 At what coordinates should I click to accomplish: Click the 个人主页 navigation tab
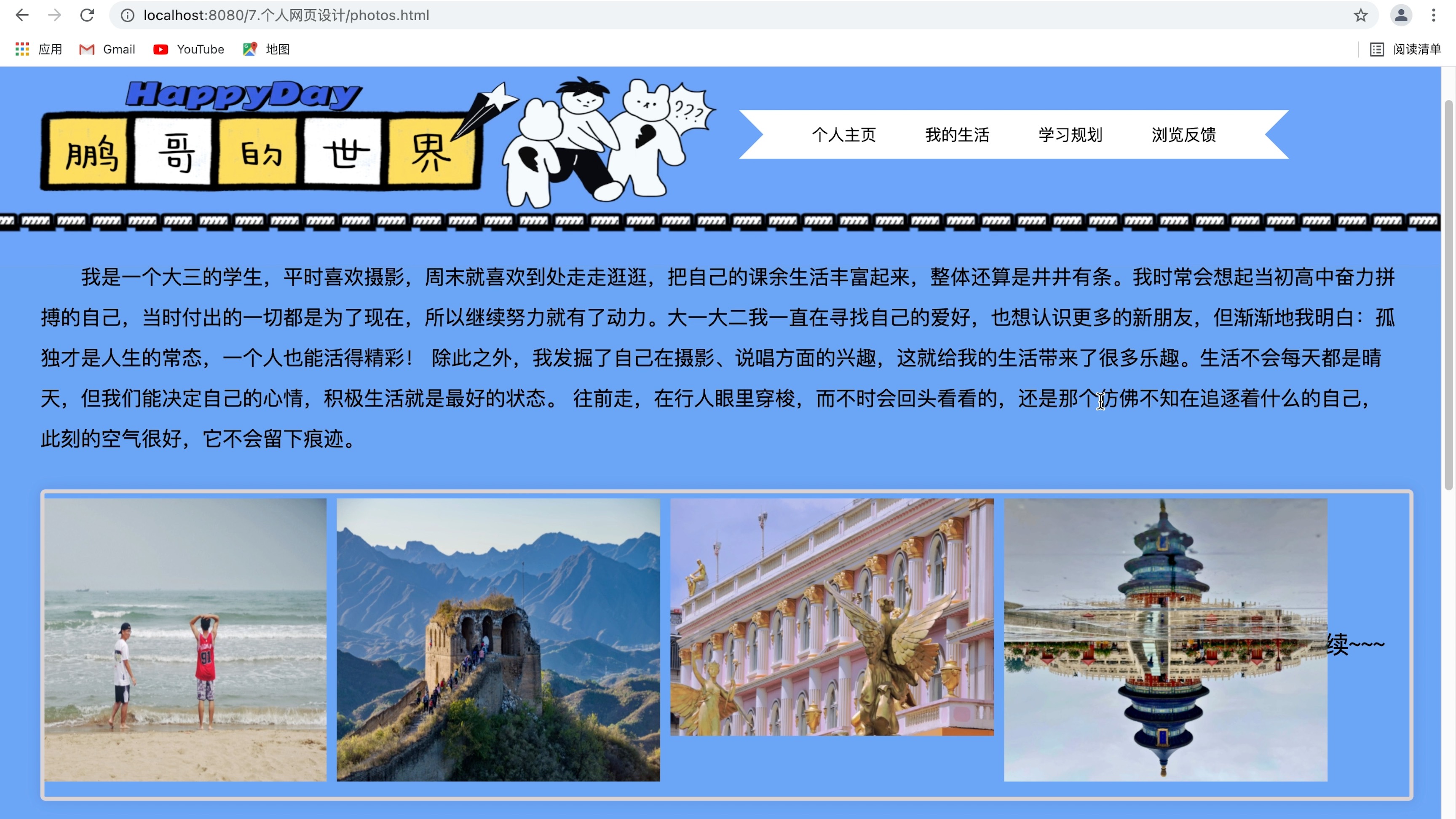click(x=844, y=133)
